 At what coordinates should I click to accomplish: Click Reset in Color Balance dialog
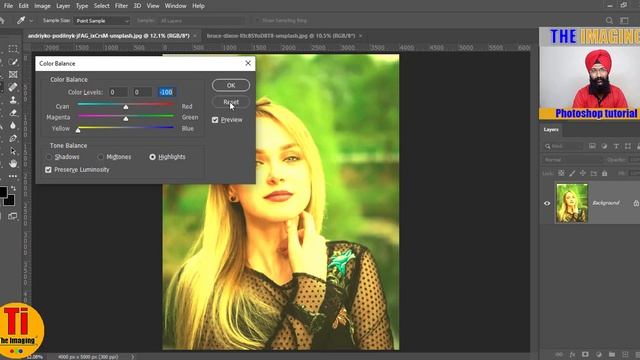231,102
